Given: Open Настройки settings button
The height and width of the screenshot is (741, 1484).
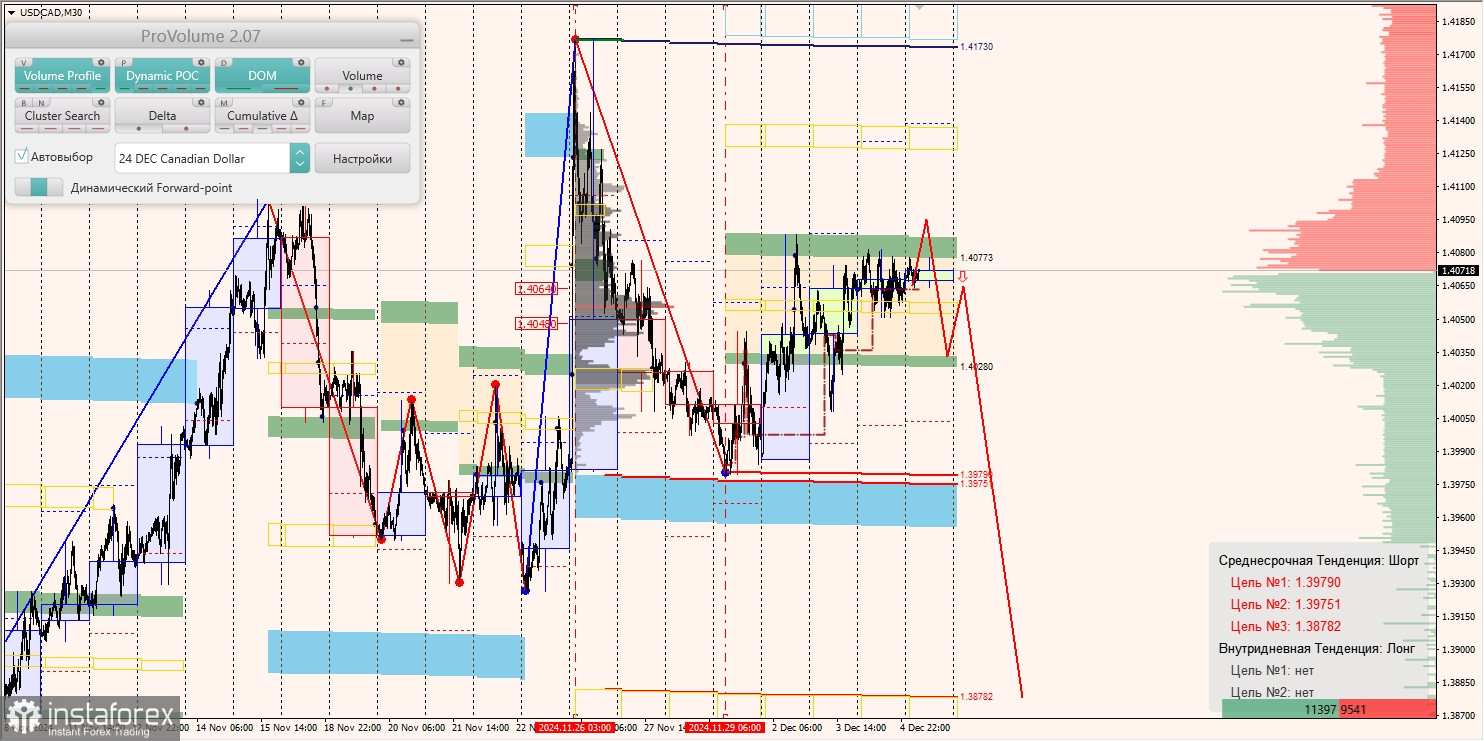Looking at the screenshot, I should tap(362, 158).
